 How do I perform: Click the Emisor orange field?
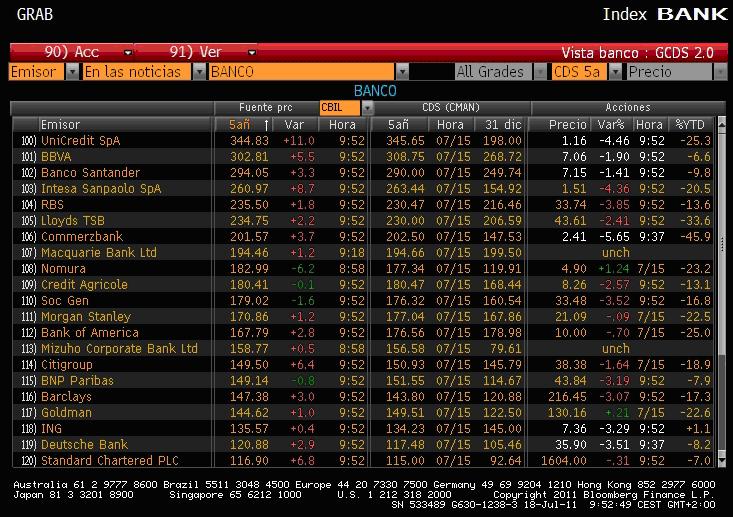36,72
